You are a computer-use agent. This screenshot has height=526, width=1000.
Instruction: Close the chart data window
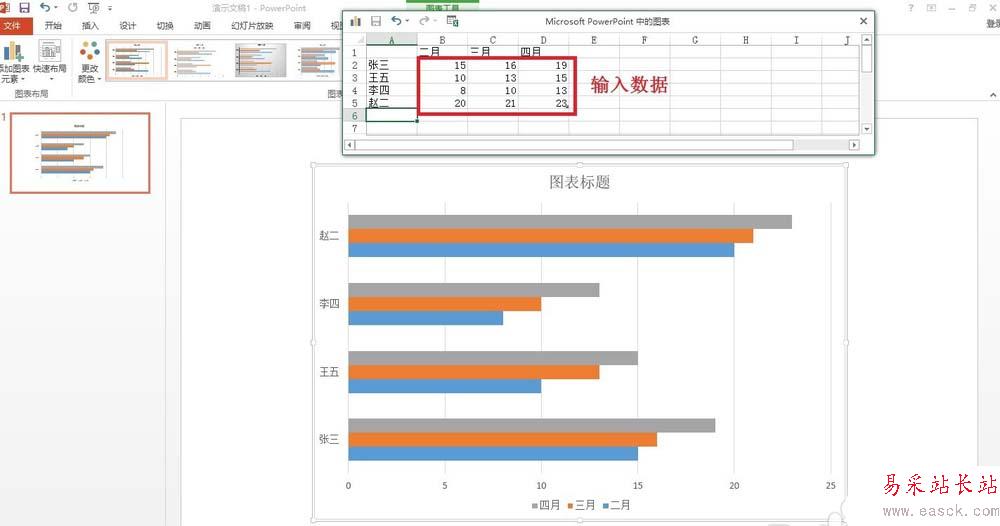click(864, 21)
